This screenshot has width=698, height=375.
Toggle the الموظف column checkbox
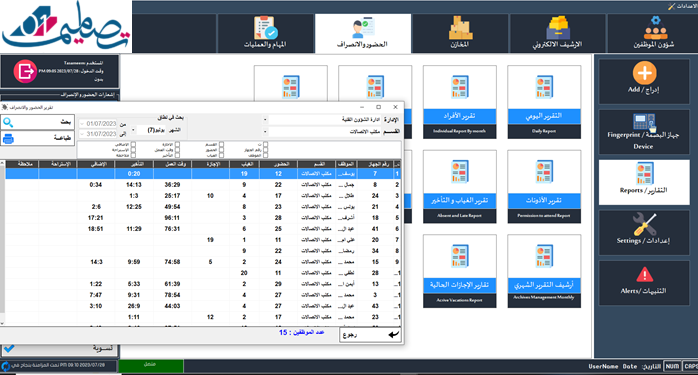[x=265, y=155]
